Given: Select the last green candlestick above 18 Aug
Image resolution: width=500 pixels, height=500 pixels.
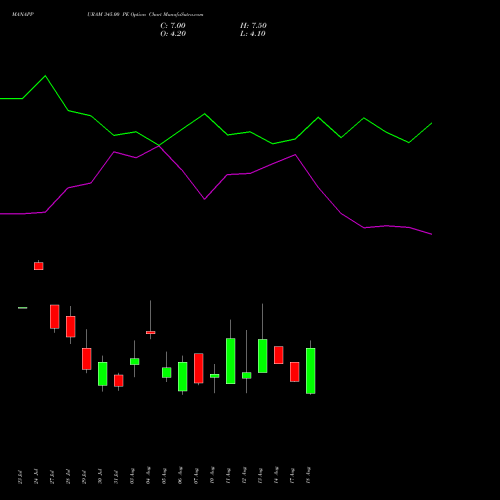Looking at the screenshot, I should pos(311,371).
